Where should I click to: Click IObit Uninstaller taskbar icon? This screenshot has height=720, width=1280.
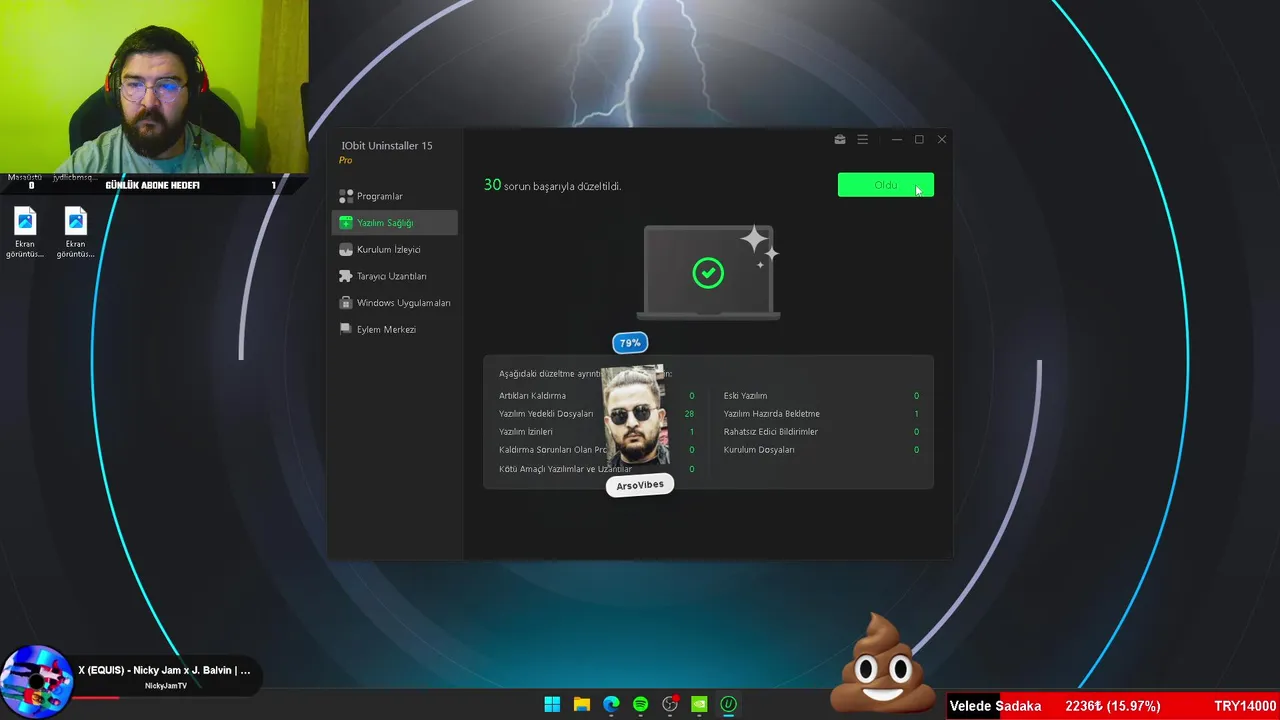(729, 704)
